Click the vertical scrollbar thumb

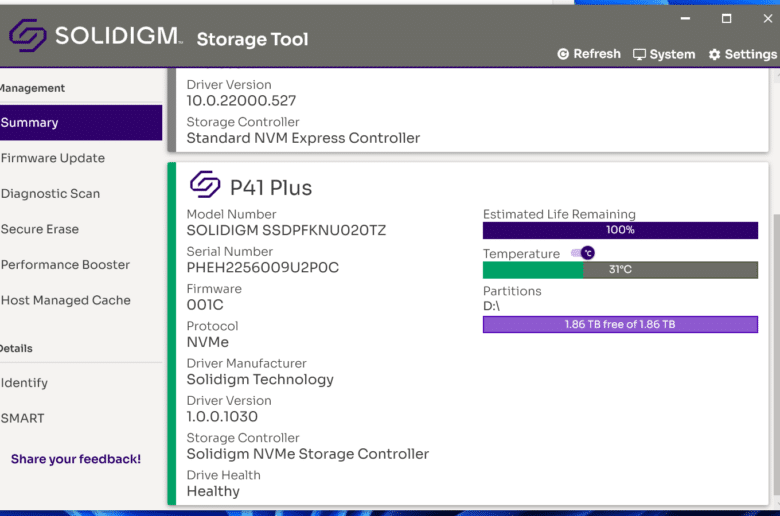point(777,354)
